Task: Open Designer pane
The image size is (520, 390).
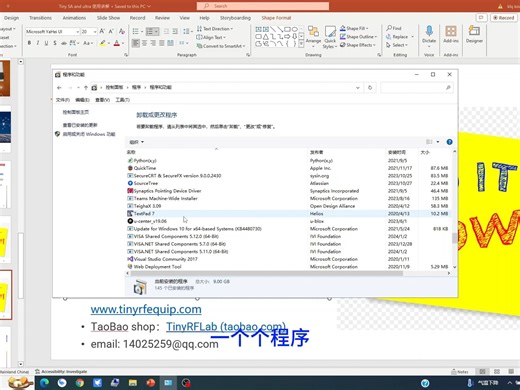Action: point(474,34)
